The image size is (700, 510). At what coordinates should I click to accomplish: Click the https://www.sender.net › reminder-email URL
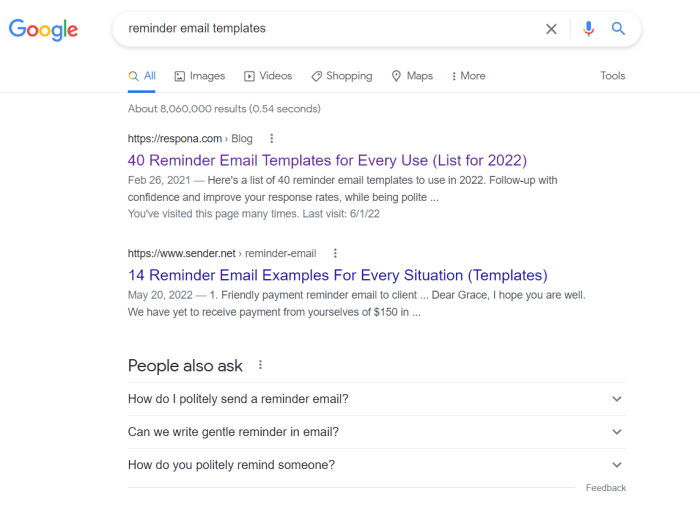point(222,254)
